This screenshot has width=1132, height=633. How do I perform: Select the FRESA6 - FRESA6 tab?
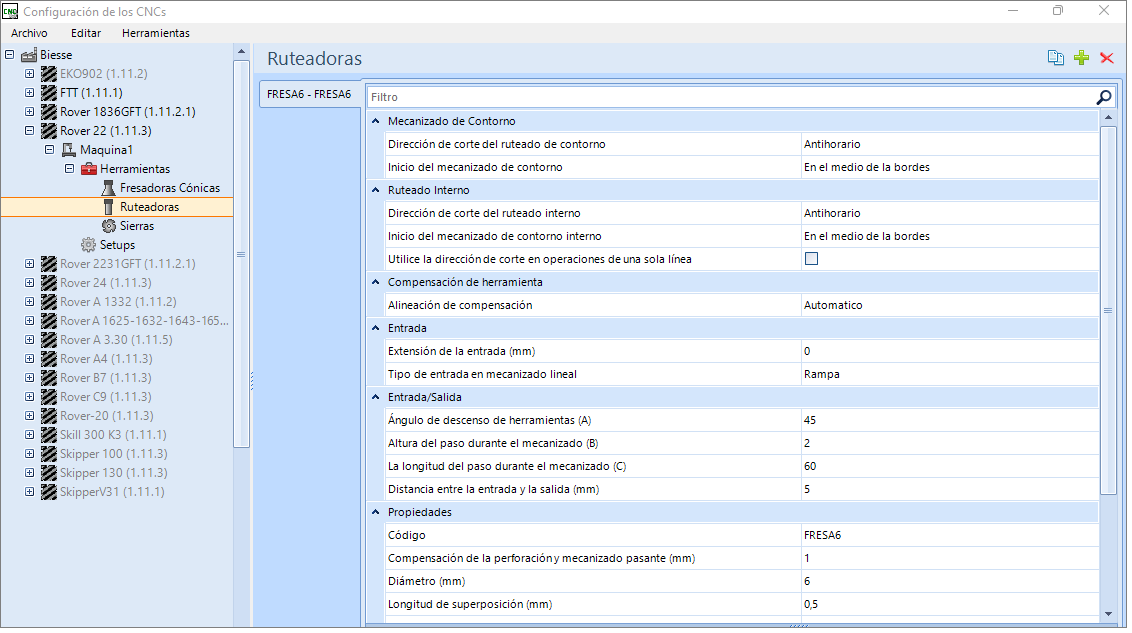[309, 94]
